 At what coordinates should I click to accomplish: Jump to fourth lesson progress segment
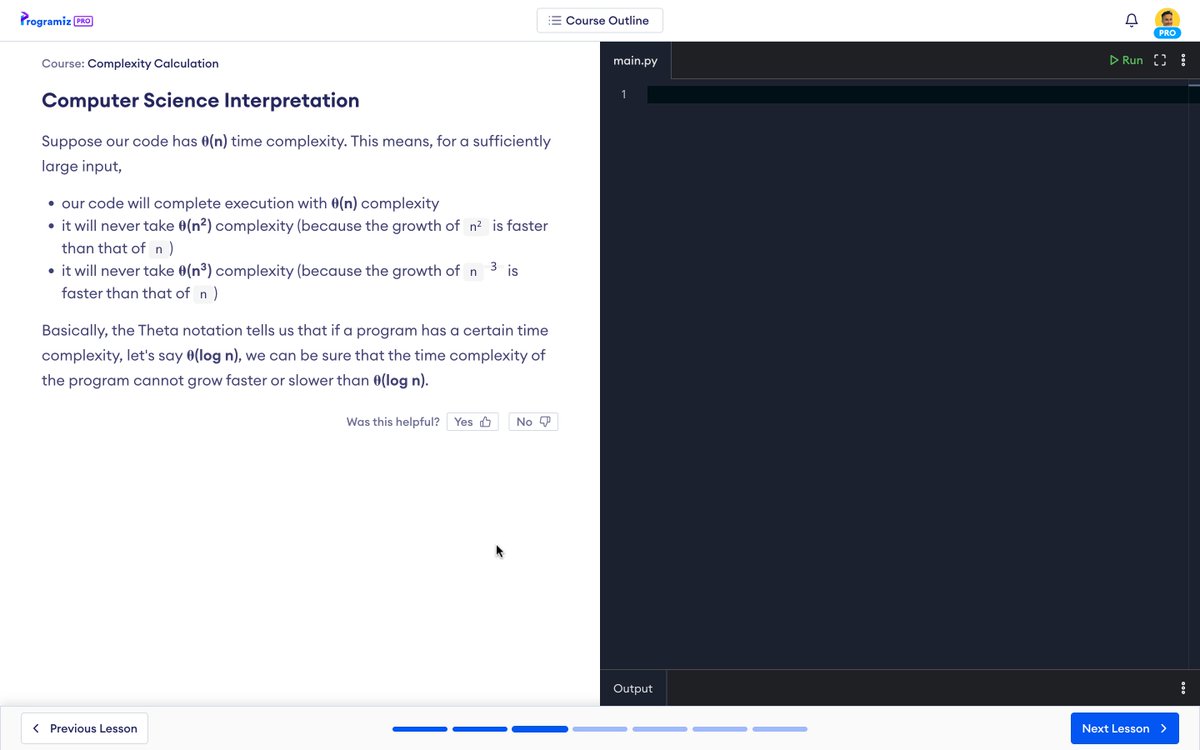[x=600, y=729]
